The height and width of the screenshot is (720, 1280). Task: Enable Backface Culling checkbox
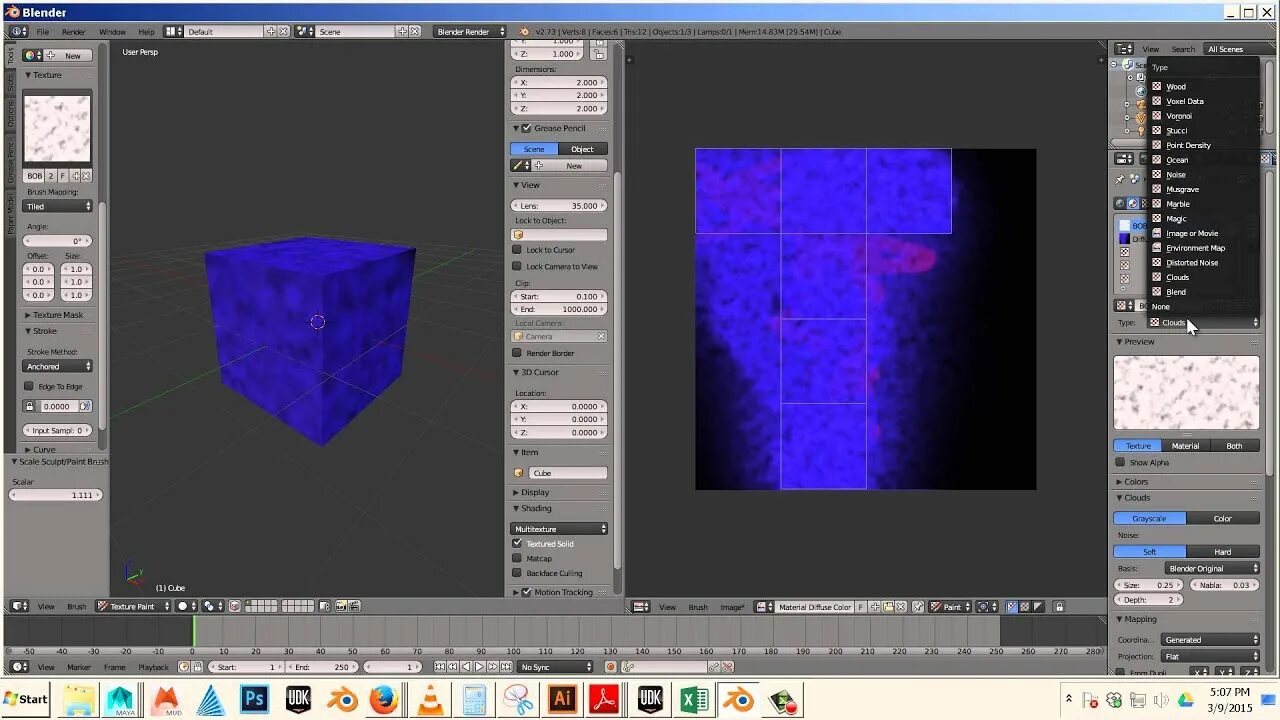pyautogui.click(x=517, y=573)
